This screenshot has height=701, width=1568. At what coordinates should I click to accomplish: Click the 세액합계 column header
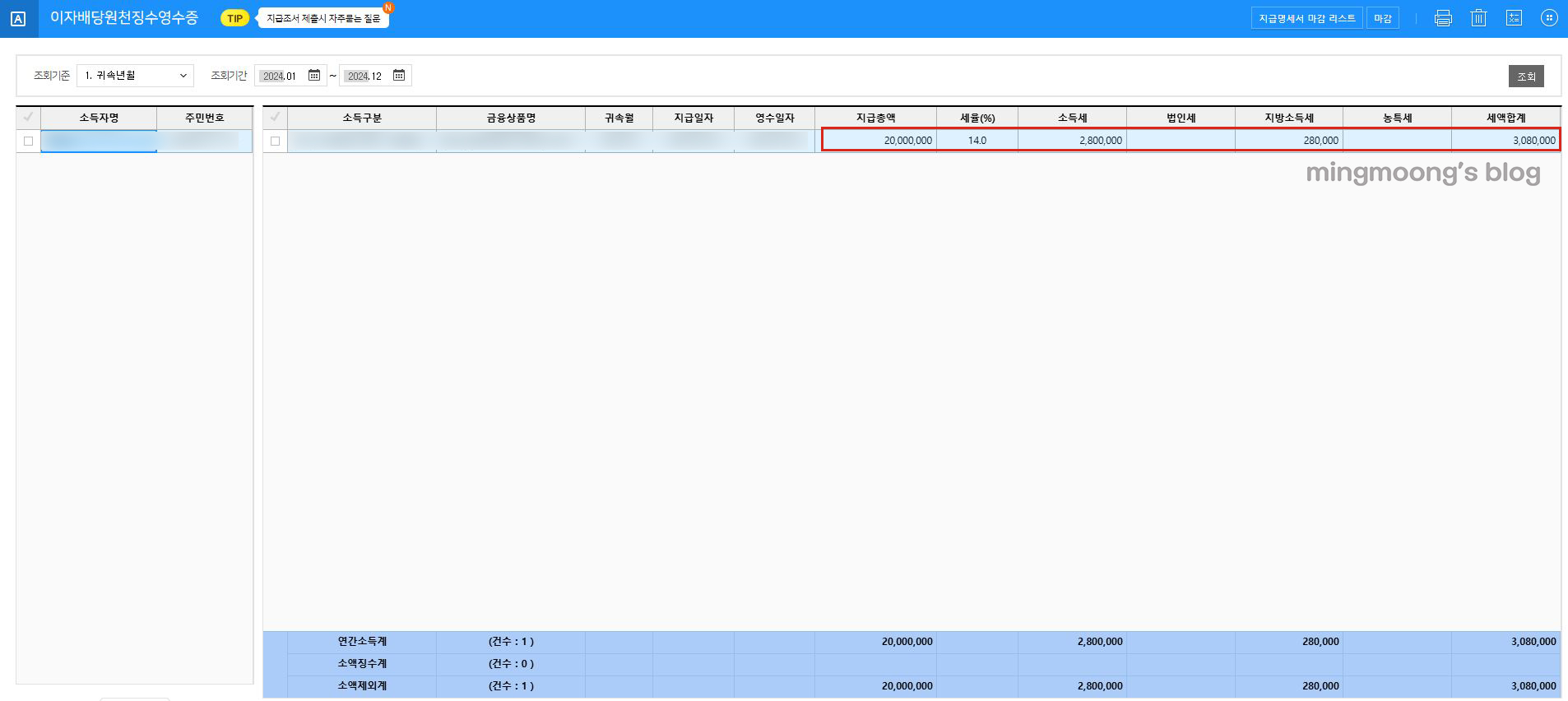(1506, 118)
